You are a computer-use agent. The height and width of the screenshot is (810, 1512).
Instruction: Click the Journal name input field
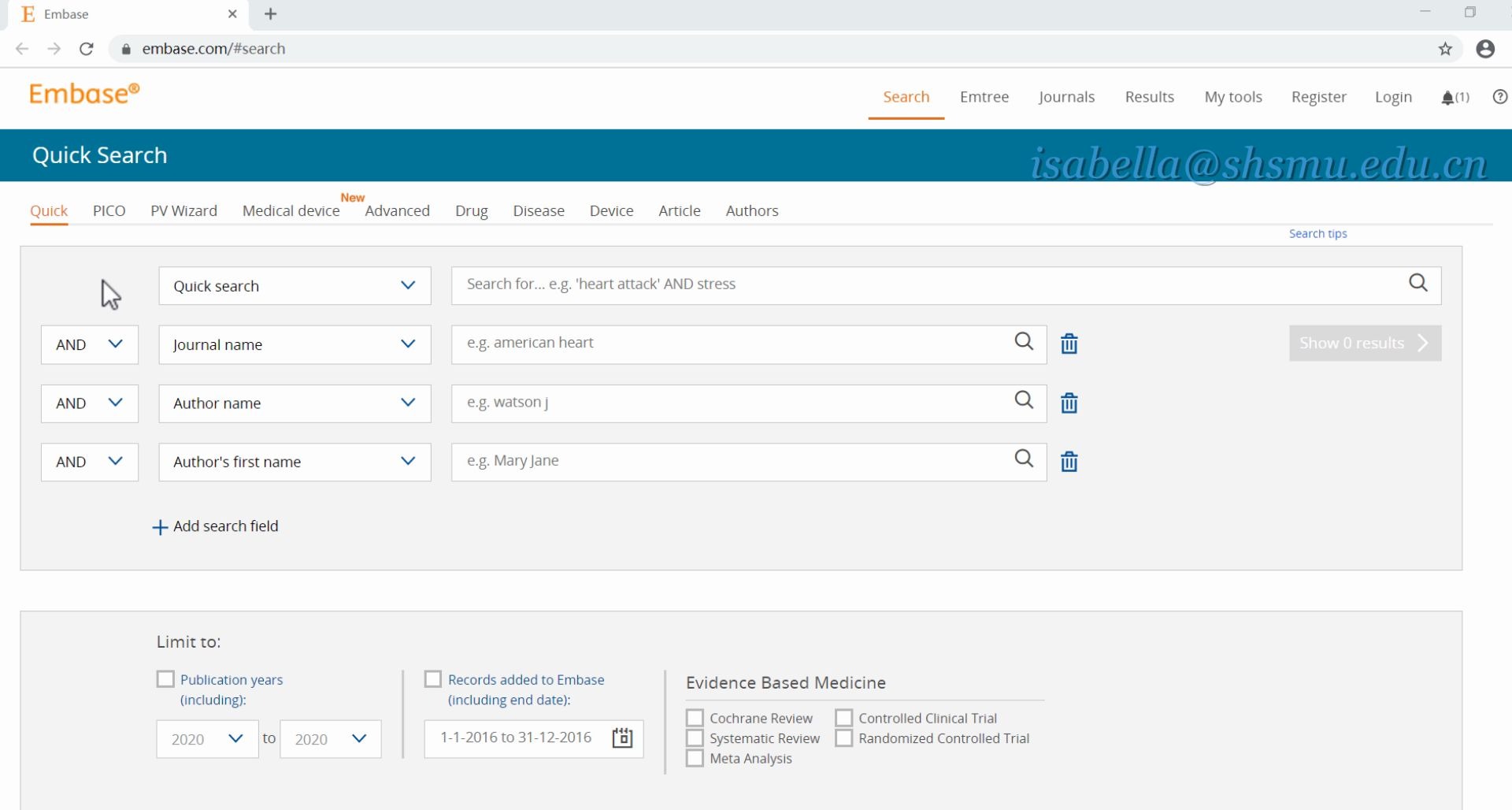pyautogui.click(x=749, y=344)
